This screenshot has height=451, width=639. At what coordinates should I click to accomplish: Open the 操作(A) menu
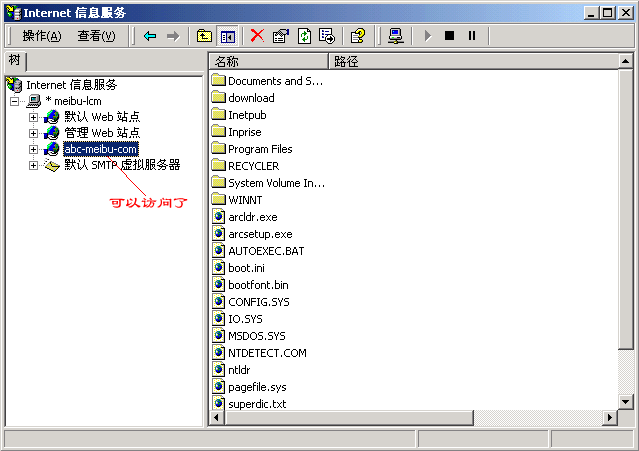41,36
